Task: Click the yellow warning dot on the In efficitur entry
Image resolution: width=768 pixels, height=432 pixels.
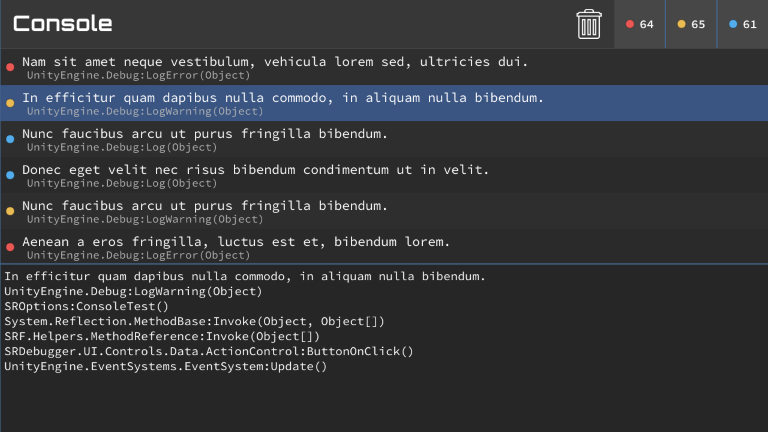Action: tap(10, 103)
